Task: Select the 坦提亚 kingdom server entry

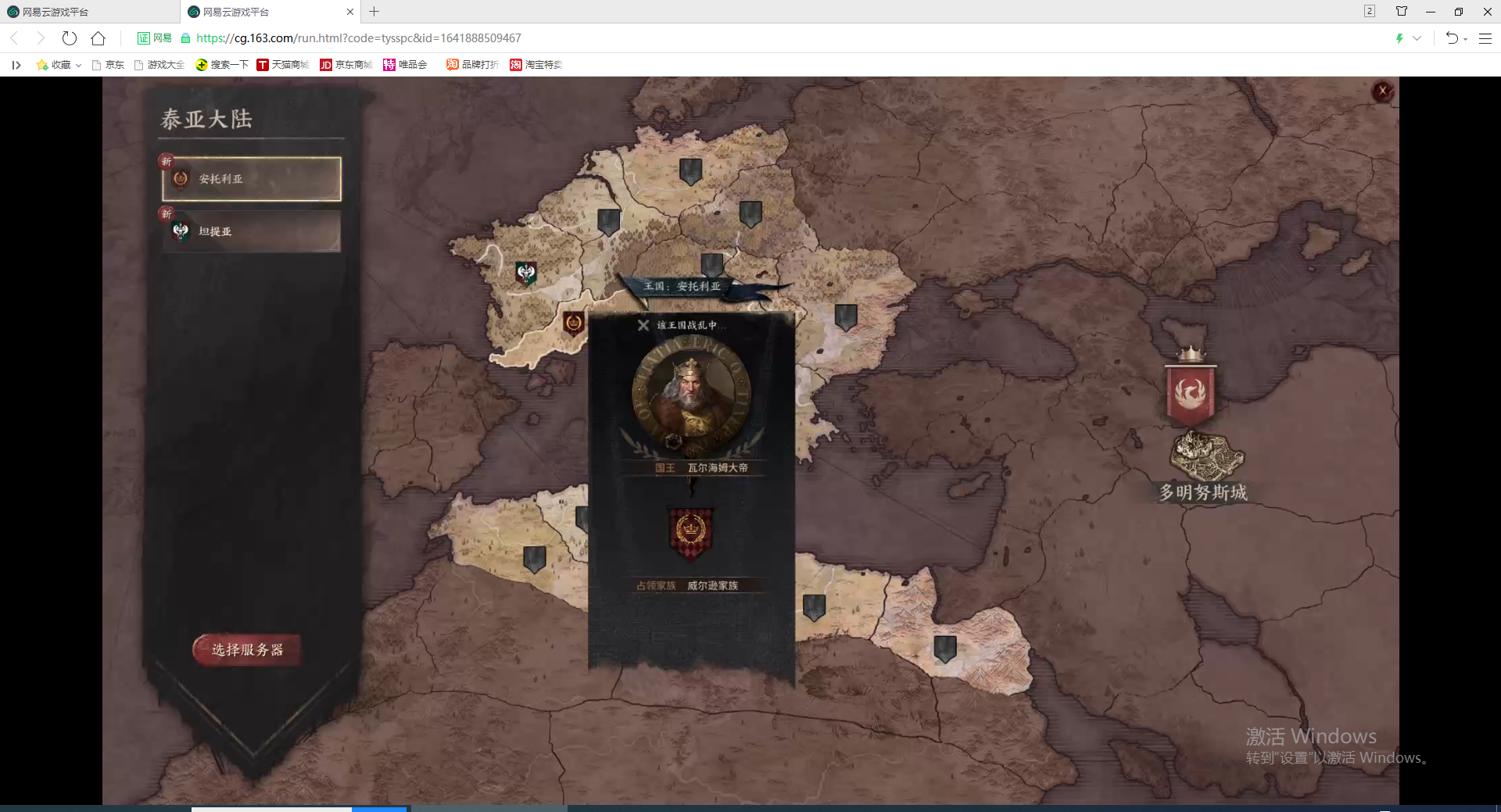Action: (x=251, y=231)
